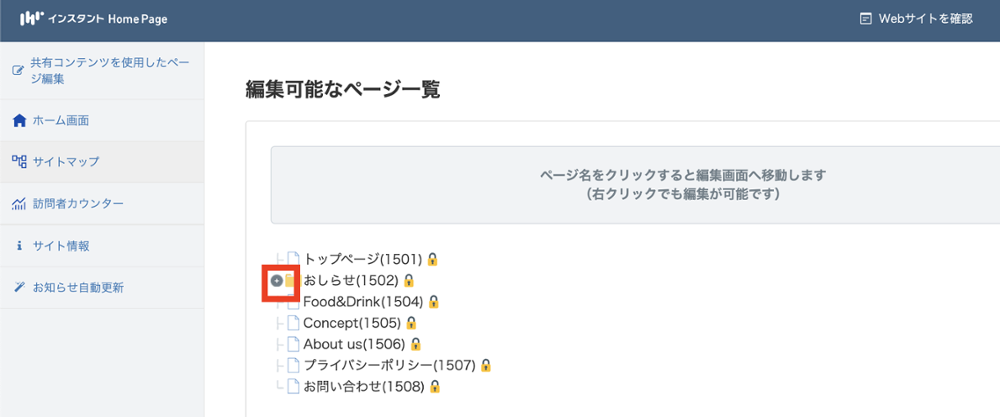The width and height of the screenshot is (1000, 417).
Task: Click the ホーム画面 house icon
Action: [x=18, y=121]
